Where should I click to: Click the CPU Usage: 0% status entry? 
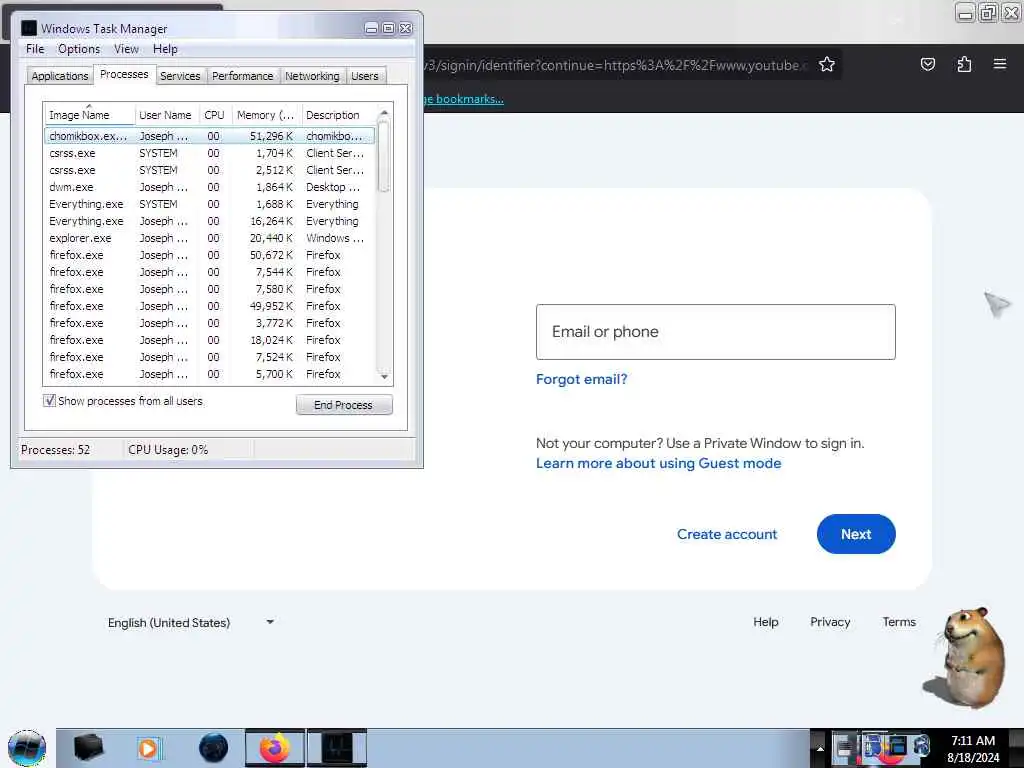pos(168,450)
